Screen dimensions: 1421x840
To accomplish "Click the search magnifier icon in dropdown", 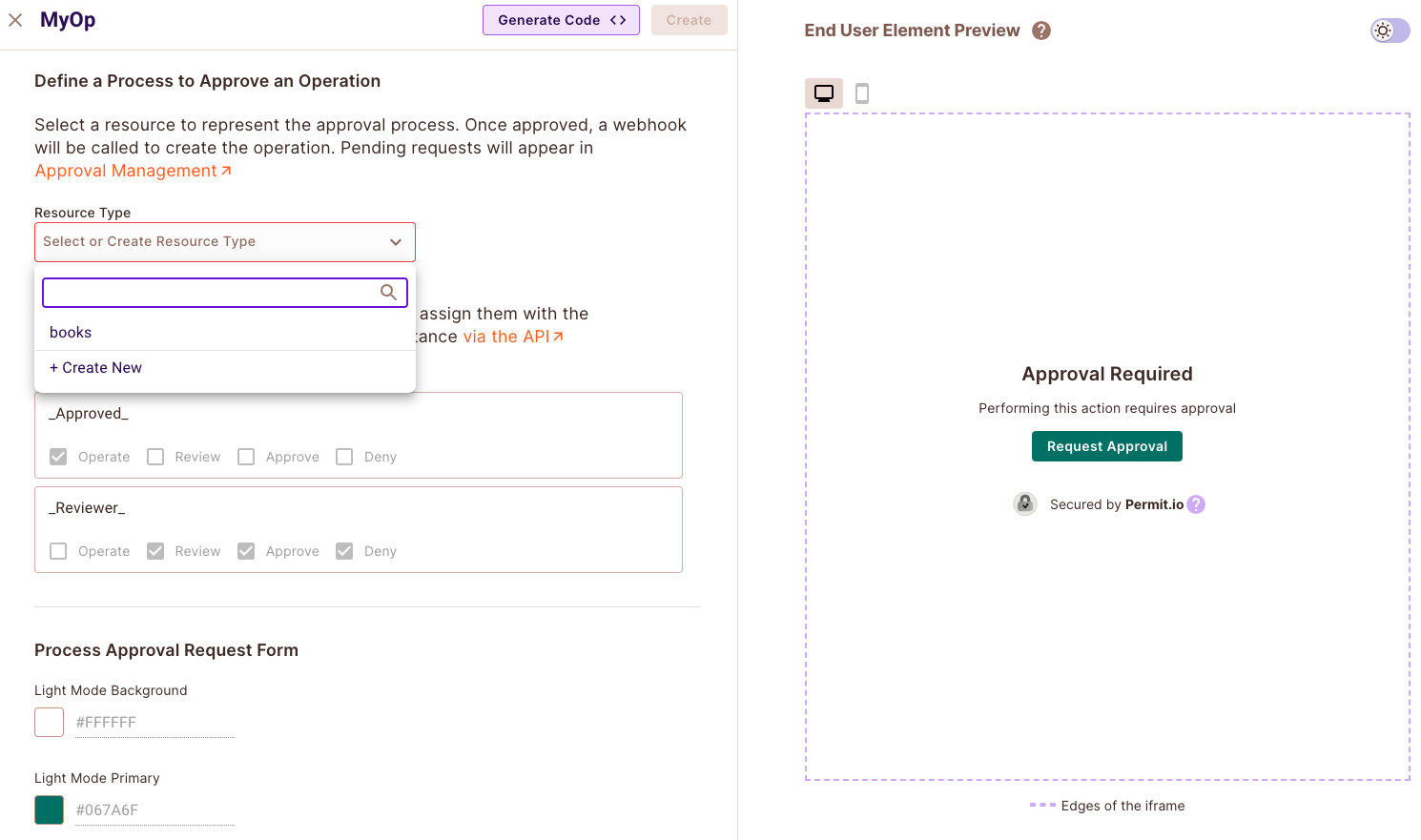I will [x=388, y=293].
